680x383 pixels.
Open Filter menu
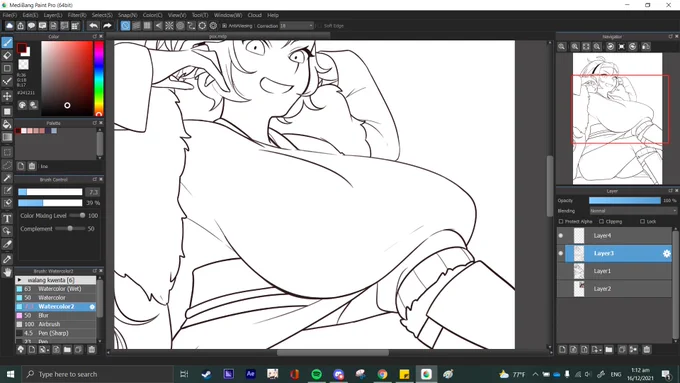[x=77, y=15]
